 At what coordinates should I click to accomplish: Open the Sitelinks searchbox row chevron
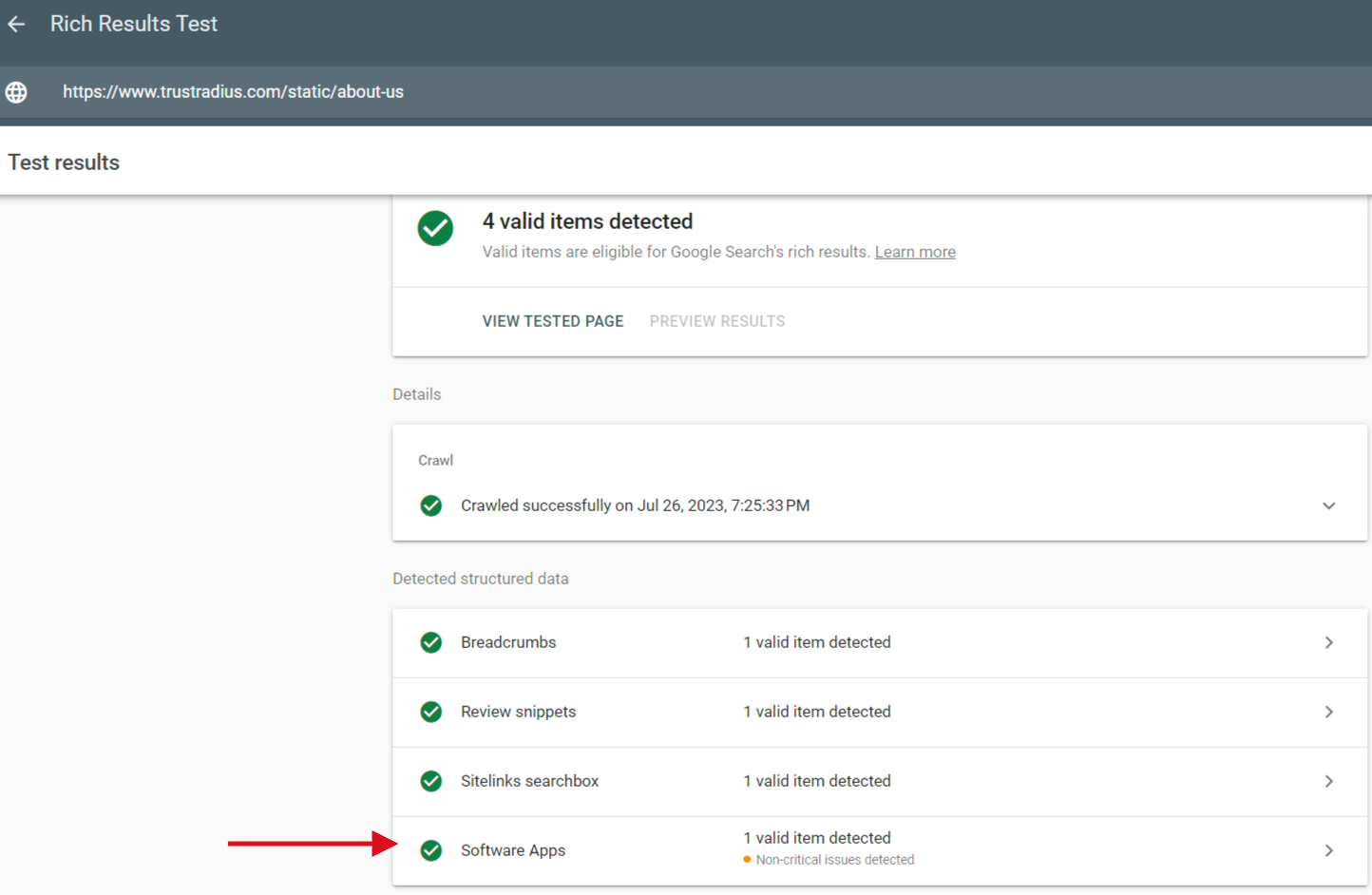[x=1328, y=782]
